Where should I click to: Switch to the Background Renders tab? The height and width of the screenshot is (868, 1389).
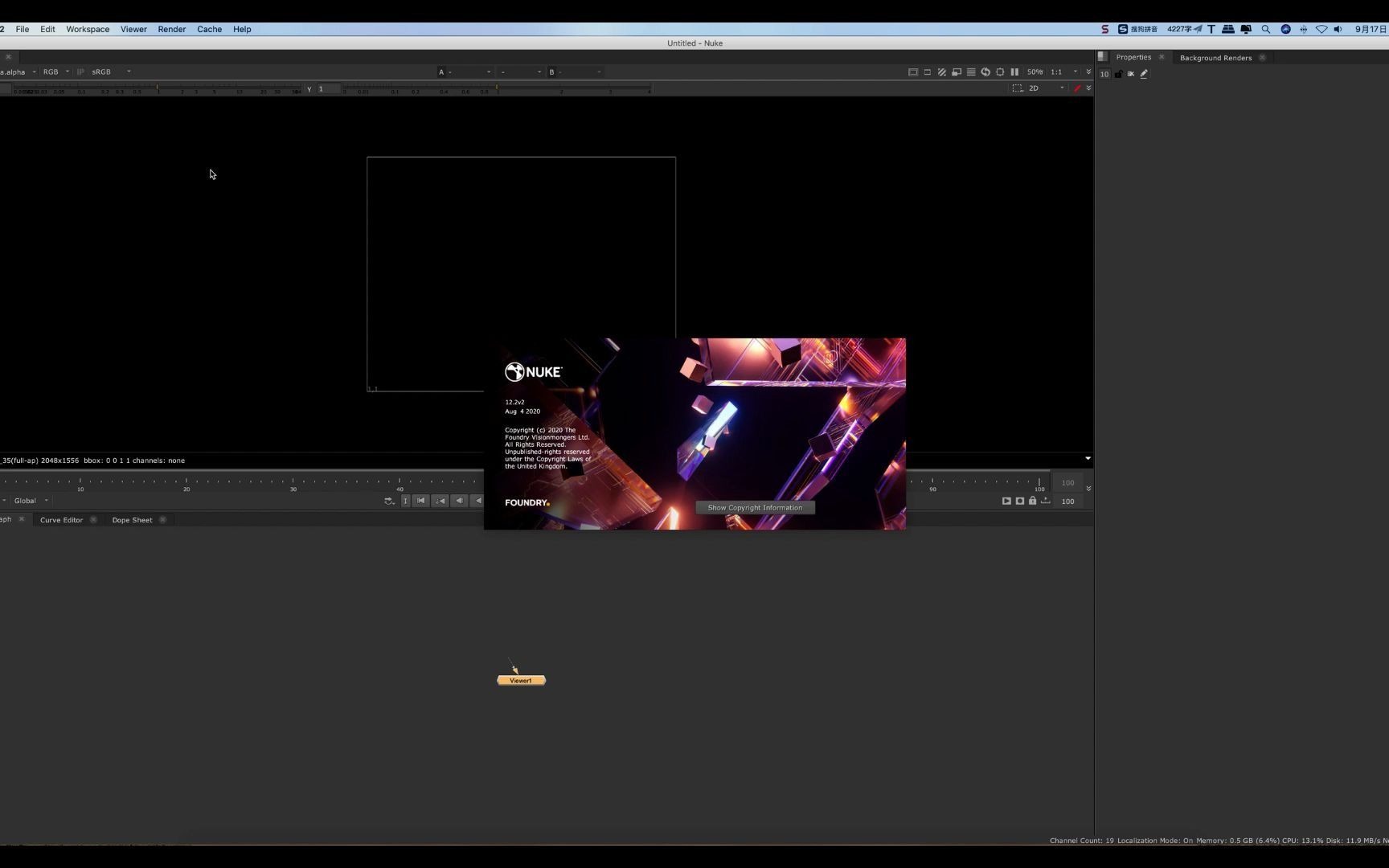(x=1215, y=58)
